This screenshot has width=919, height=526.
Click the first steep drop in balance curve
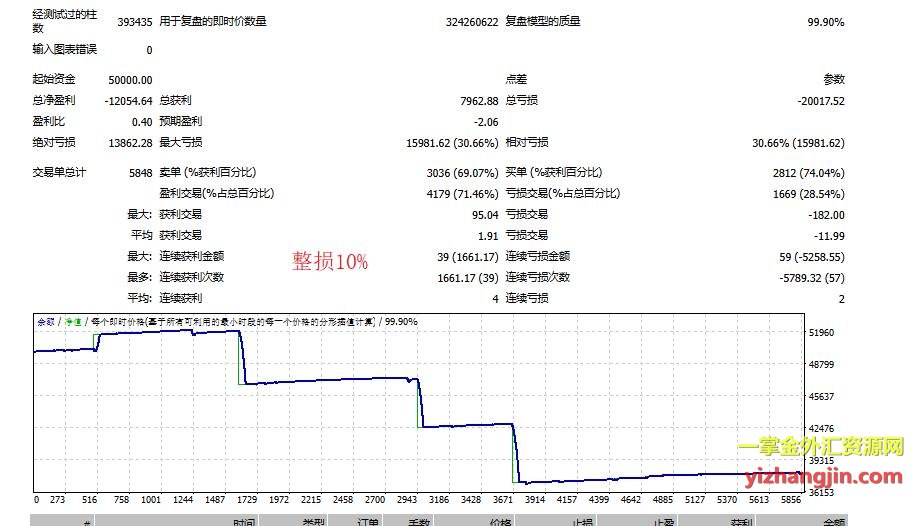coord(242,358)
